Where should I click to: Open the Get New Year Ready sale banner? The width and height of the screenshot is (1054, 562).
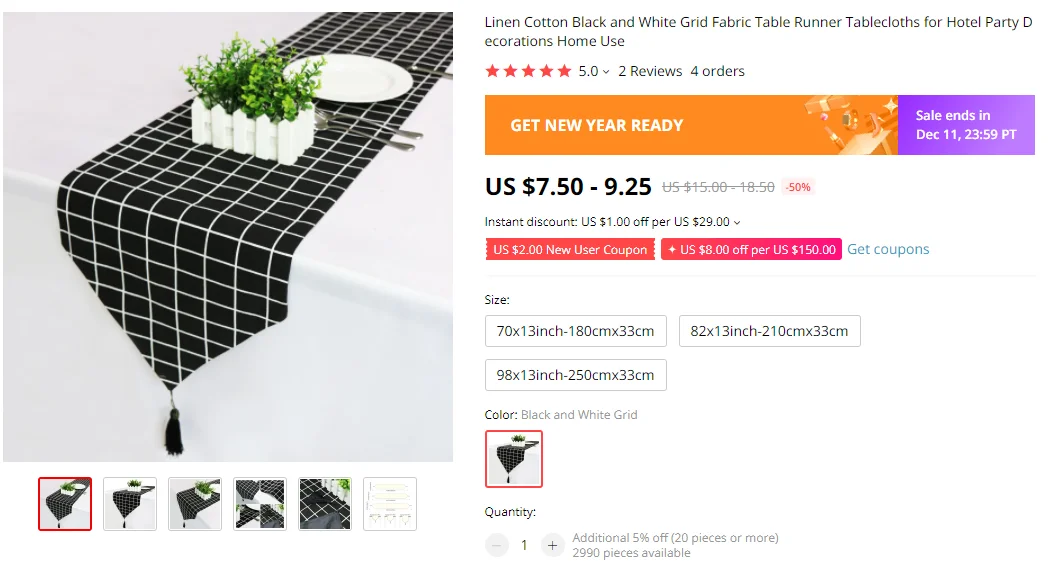point(760,125)
